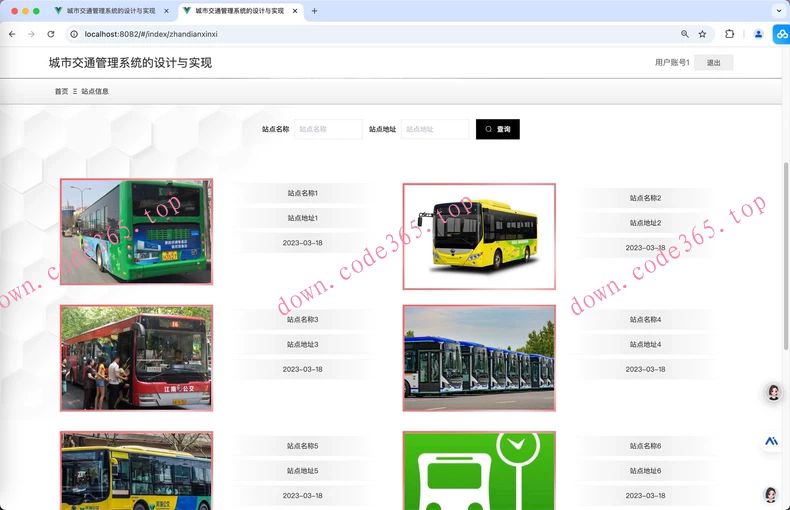Click 用户账号1 user label

(x=672, y=62)
